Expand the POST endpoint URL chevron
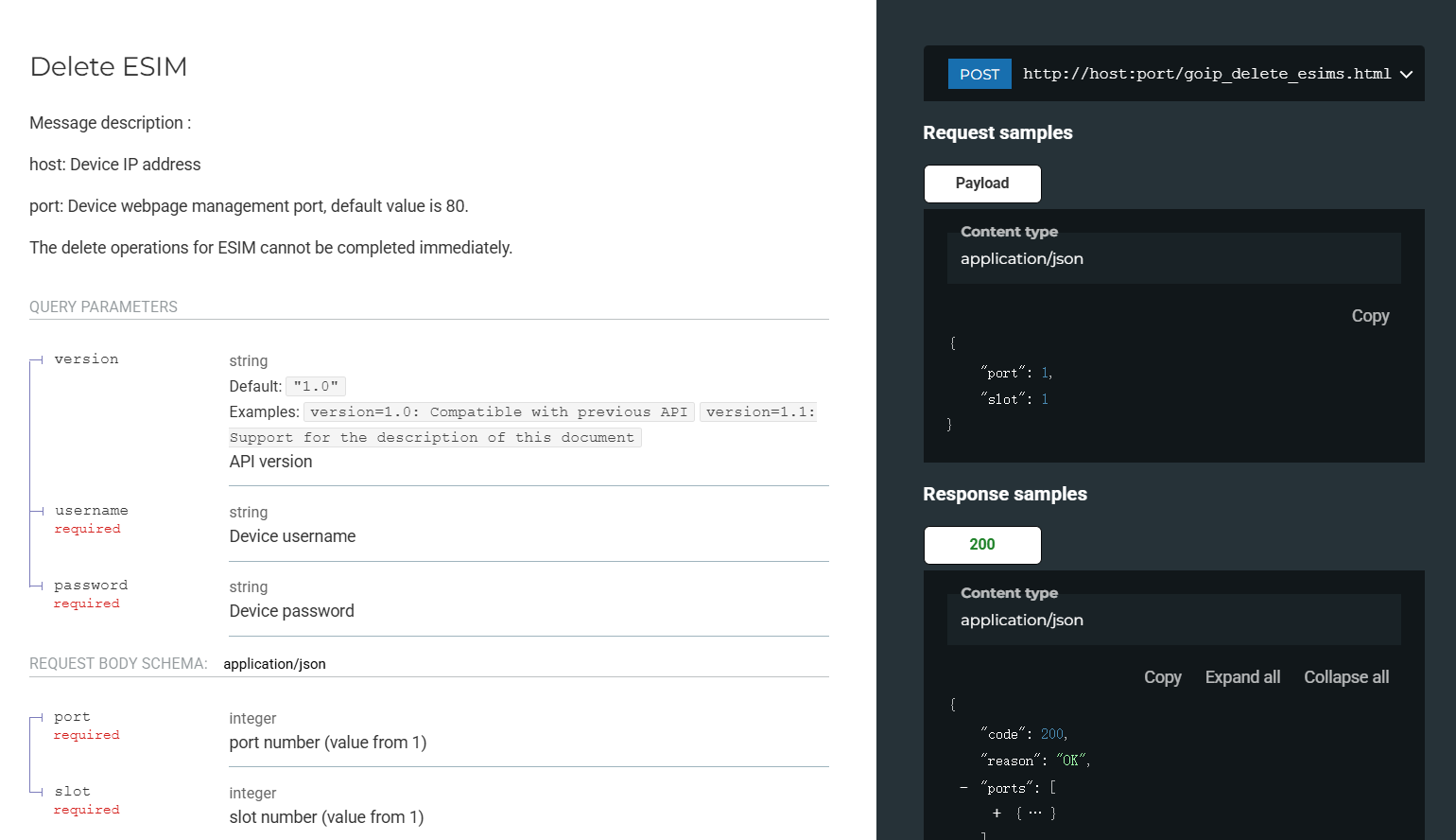 tap(1406, 75)
